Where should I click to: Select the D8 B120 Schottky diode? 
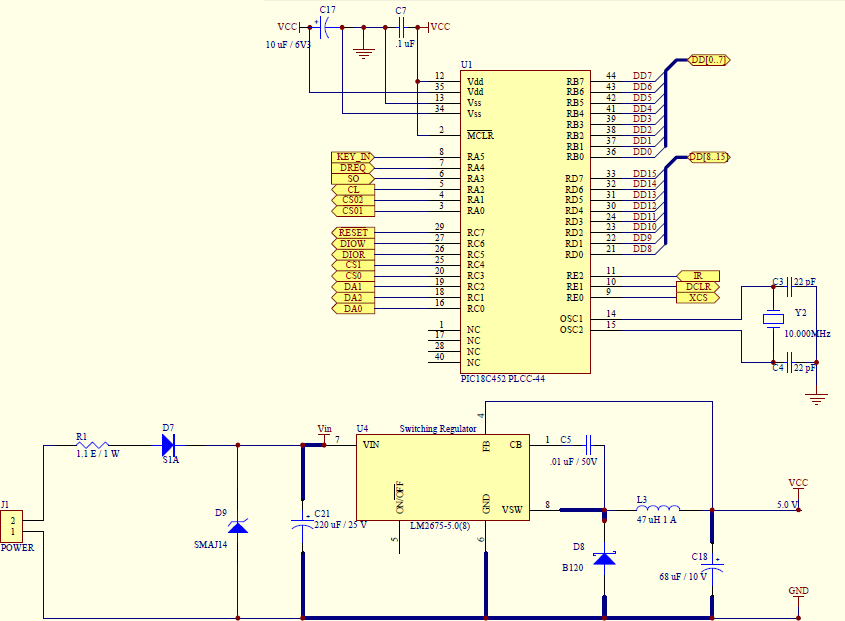604,558
